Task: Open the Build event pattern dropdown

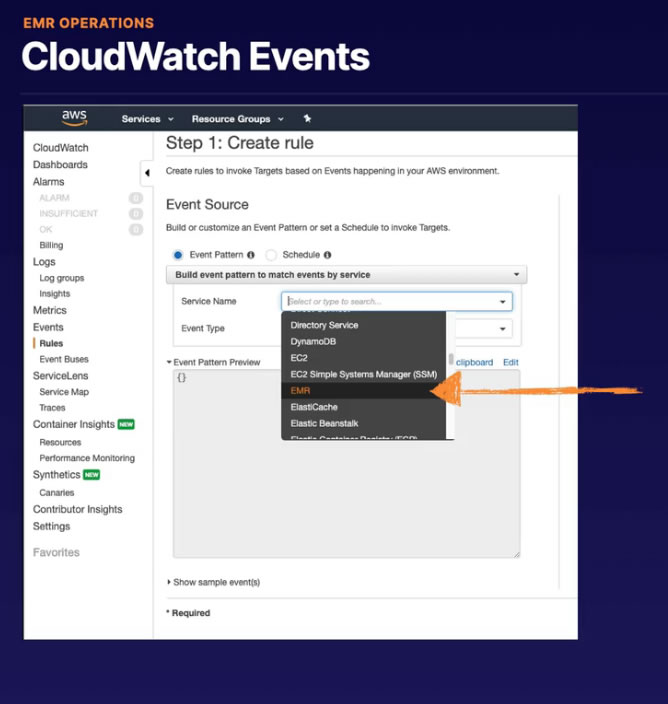Action: pyautogui.click(x=346, y=274)
